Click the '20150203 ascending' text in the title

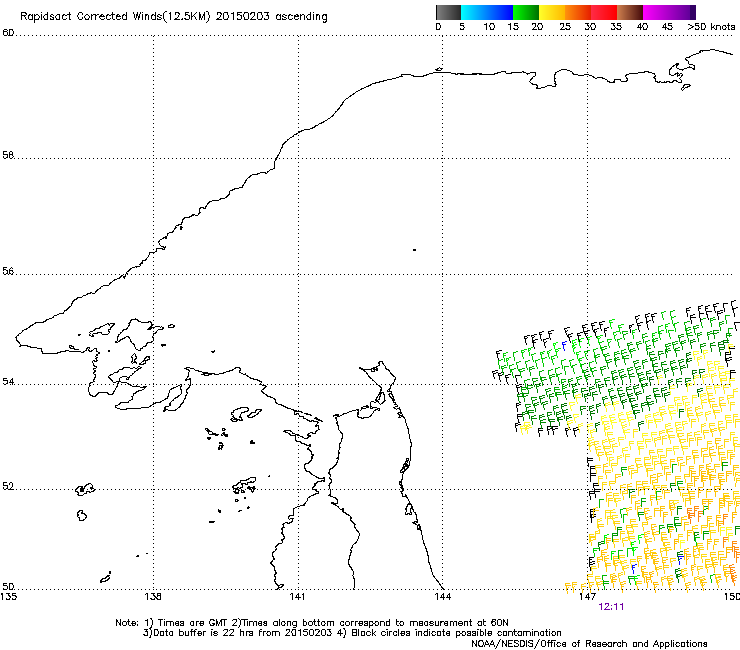click(x=271, y=16)
